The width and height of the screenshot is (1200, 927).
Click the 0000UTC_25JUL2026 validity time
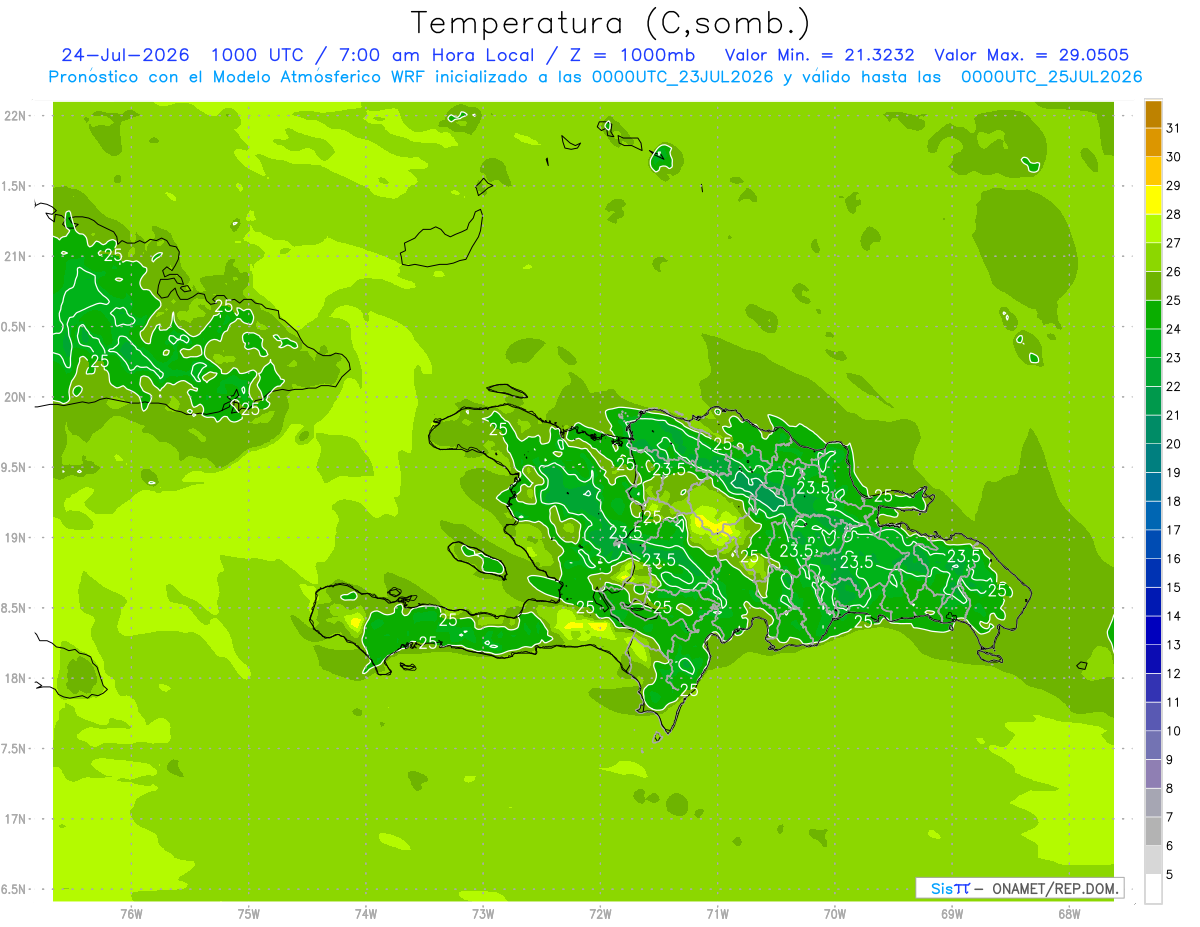pos(1051,77)
